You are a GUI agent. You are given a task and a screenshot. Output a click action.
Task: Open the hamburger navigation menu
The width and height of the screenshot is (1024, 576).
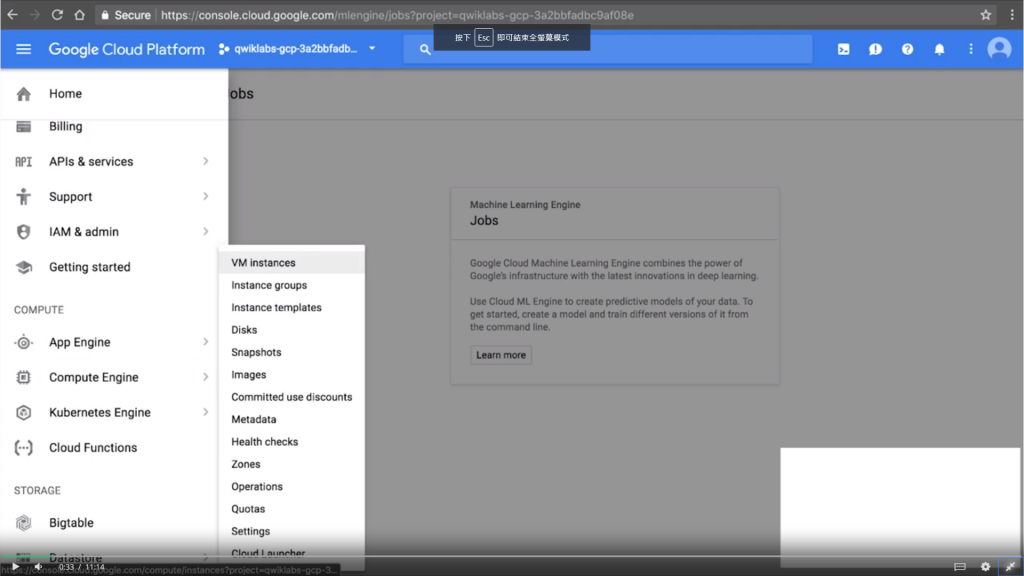pos(24,49)
